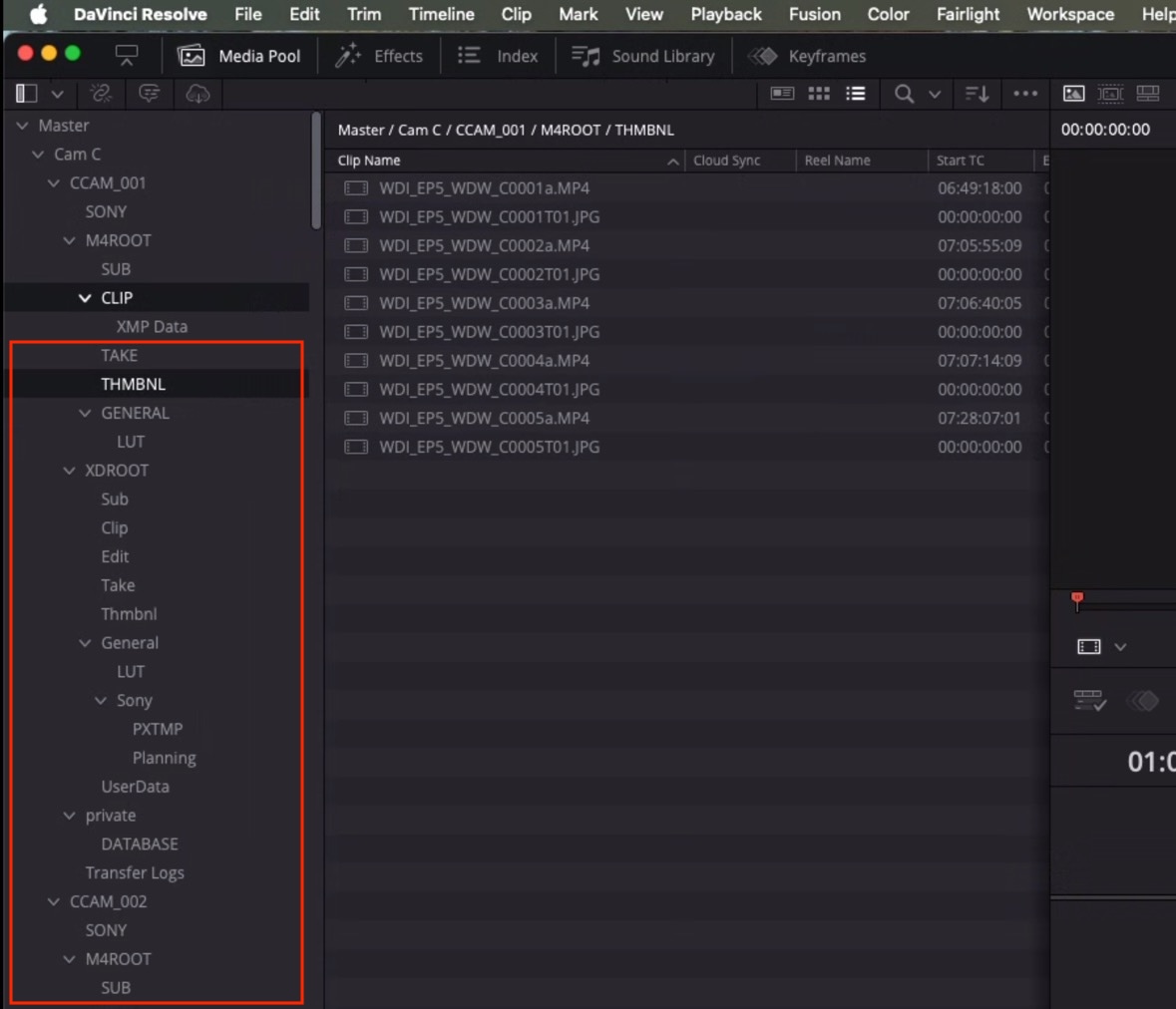The height and width of the screenshot is (1009, 1176).
Task: Open the Fusion menu
Action: (x=815, y=14)
